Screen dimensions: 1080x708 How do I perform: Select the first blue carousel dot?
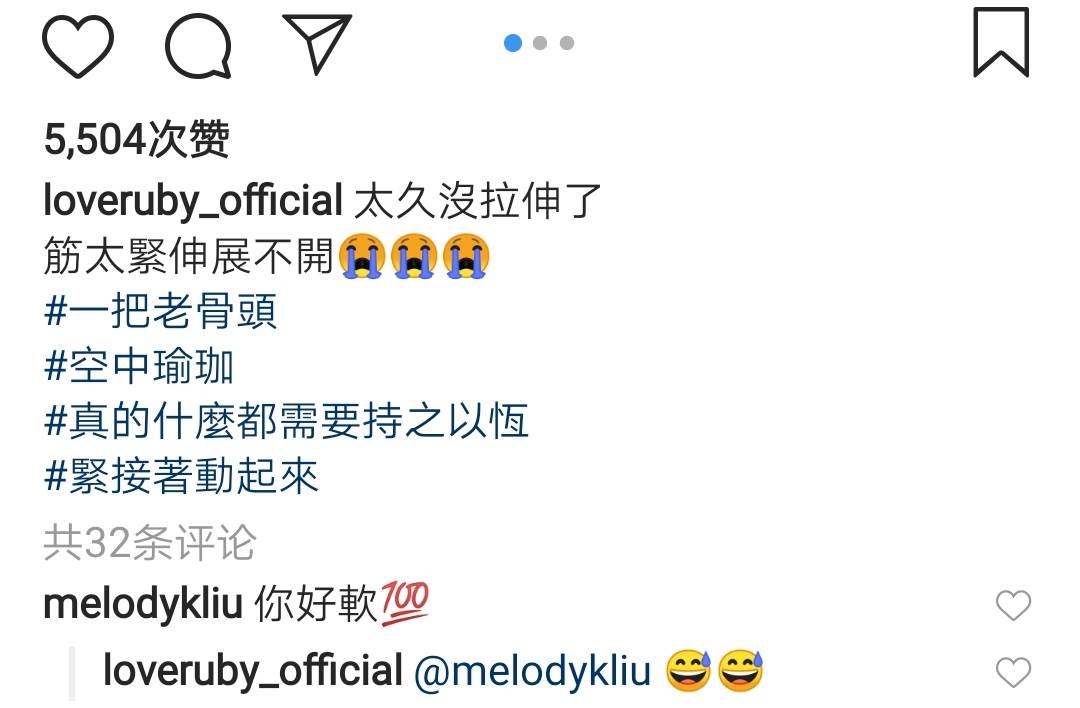click(x=512, y=43)
